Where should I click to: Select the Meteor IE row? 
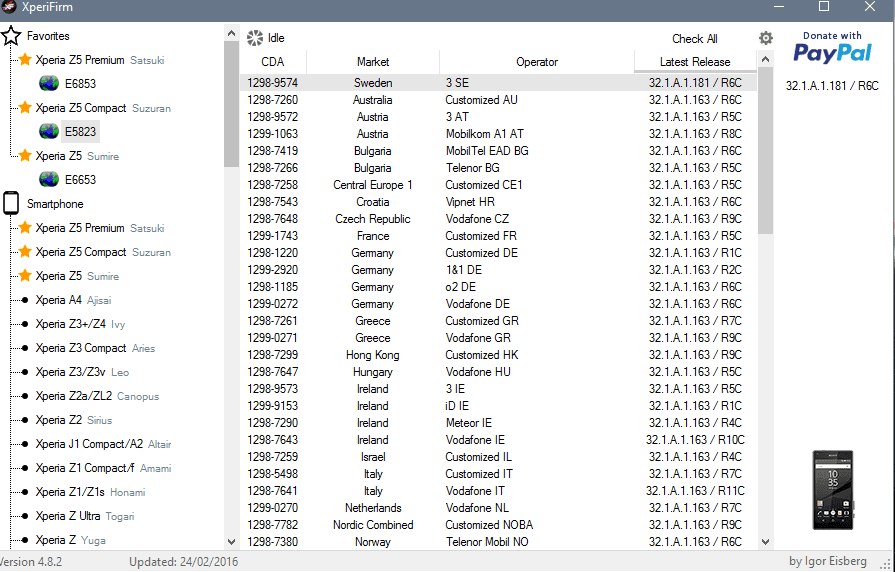[498, 422]
